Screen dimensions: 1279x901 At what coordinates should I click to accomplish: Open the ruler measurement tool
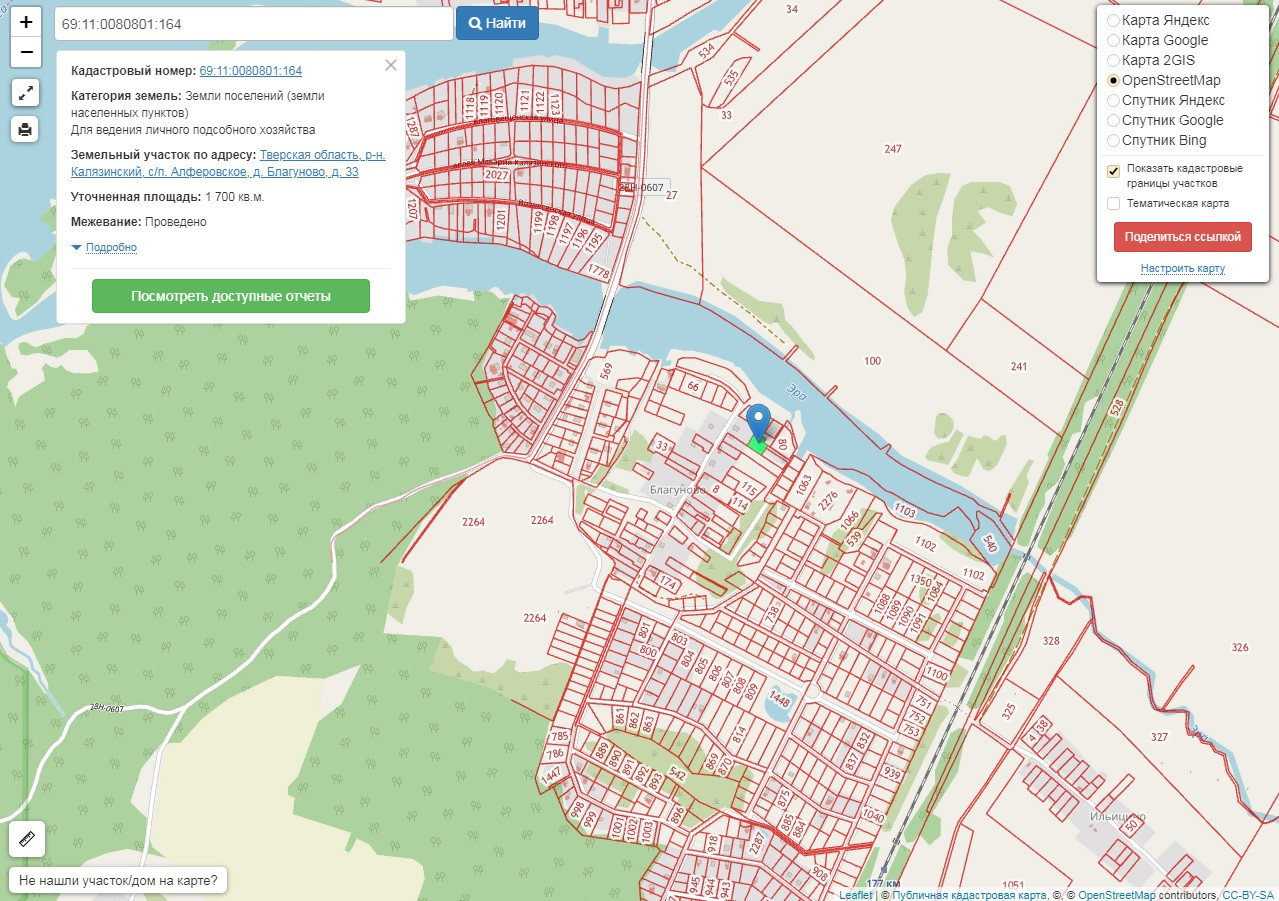27,839
